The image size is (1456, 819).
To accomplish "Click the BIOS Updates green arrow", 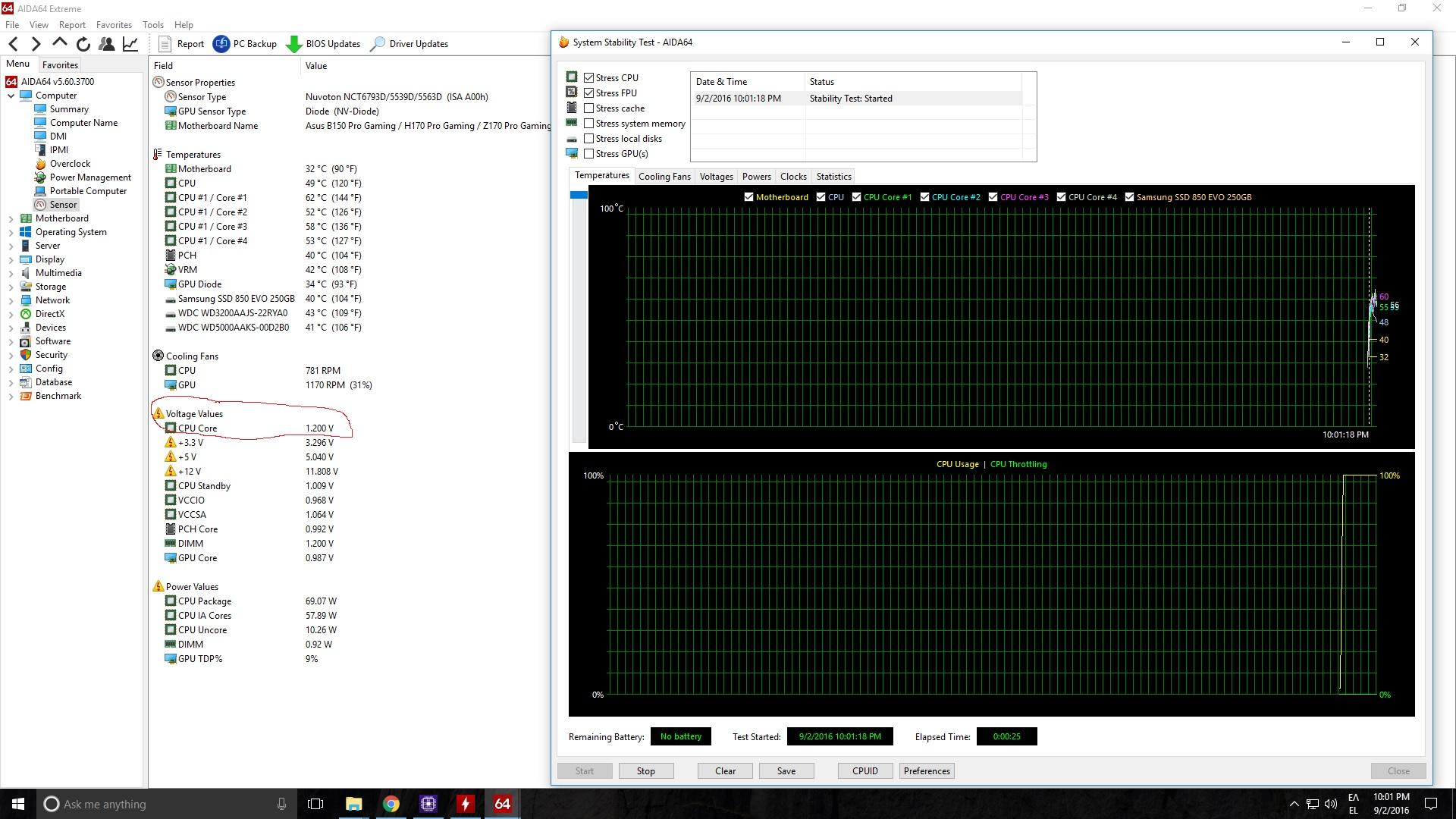I will pyautogui.click(x=293, y=44).
